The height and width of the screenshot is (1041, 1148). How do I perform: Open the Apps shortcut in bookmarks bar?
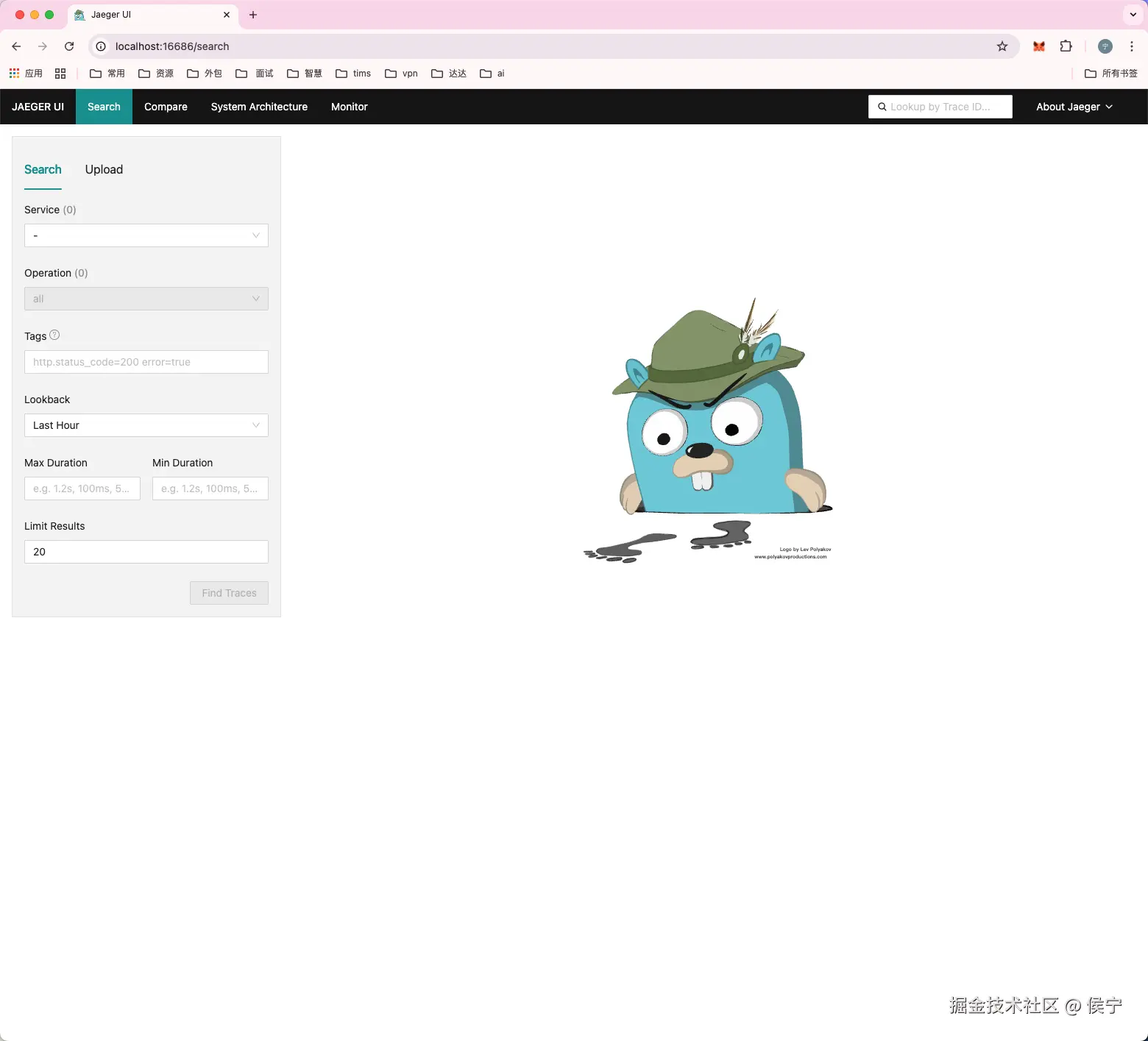[x=26, y=74]
